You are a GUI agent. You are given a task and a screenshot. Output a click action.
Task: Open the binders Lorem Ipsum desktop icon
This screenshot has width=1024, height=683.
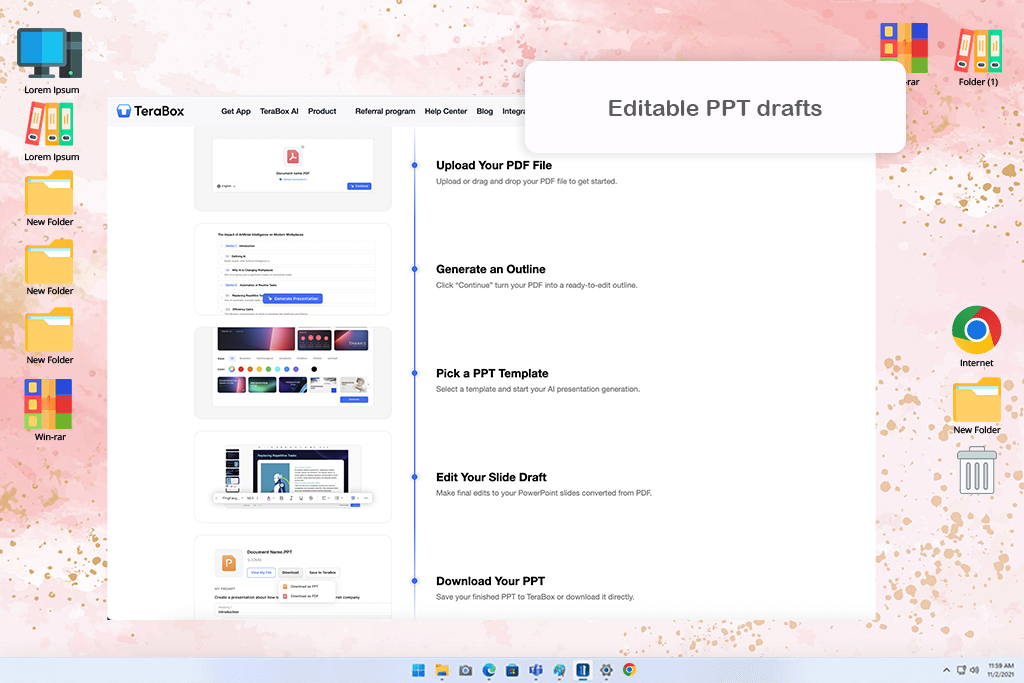pyautogui.click(x=51, y=133)
